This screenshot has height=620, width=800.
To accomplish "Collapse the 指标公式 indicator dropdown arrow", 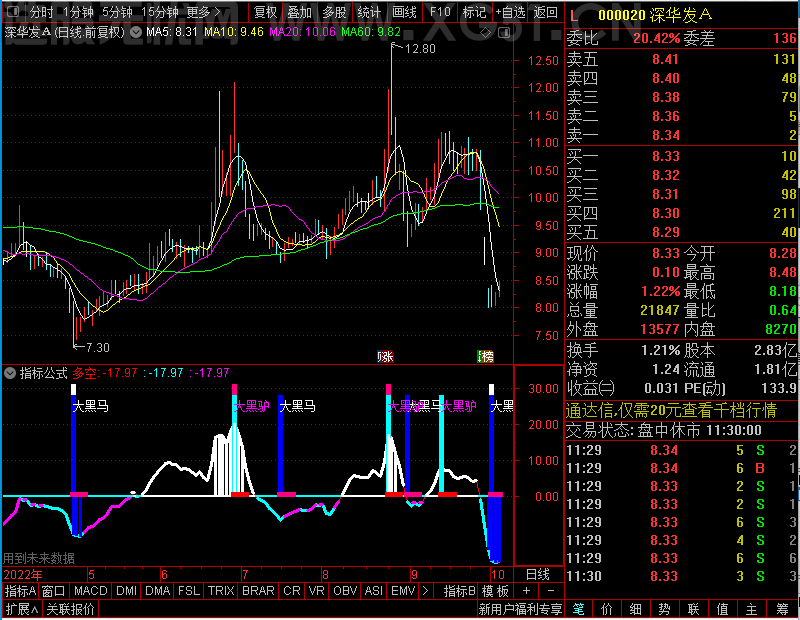I will click(10, 373).
